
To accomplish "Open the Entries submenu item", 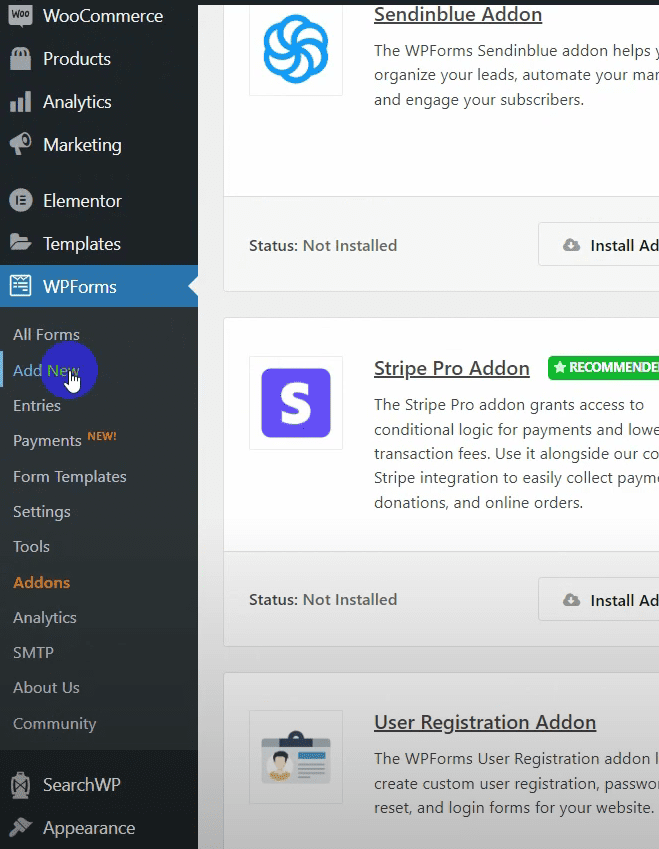I will click(37, 406).
